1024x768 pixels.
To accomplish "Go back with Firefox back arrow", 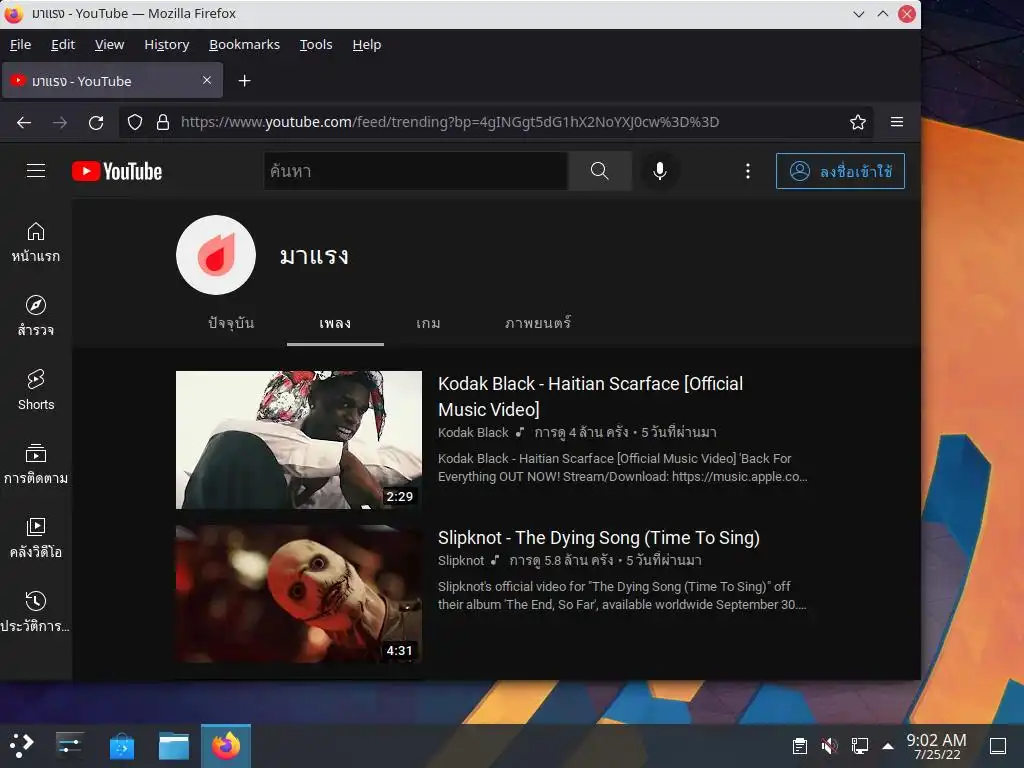I will point(24,122).
